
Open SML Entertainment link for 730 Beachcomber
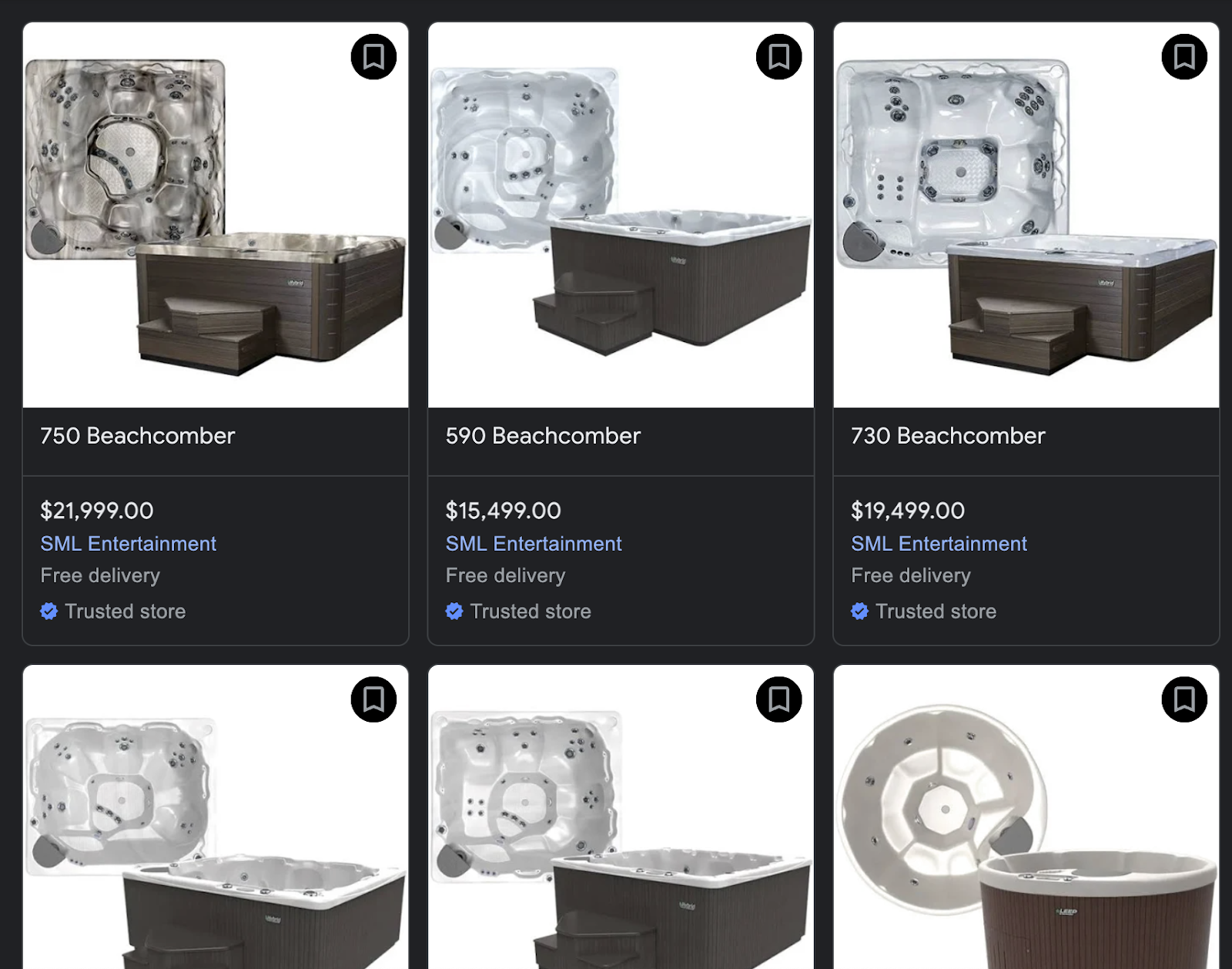pyautogui.click(x=939, y=544)
